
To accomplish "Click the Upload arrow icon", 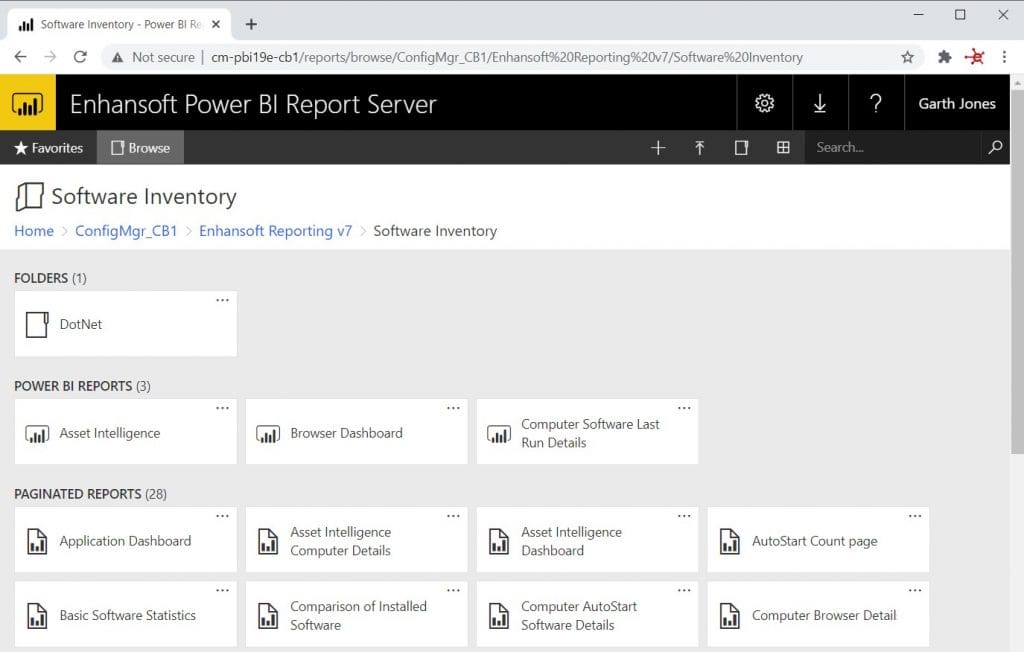I will point(699,148).
